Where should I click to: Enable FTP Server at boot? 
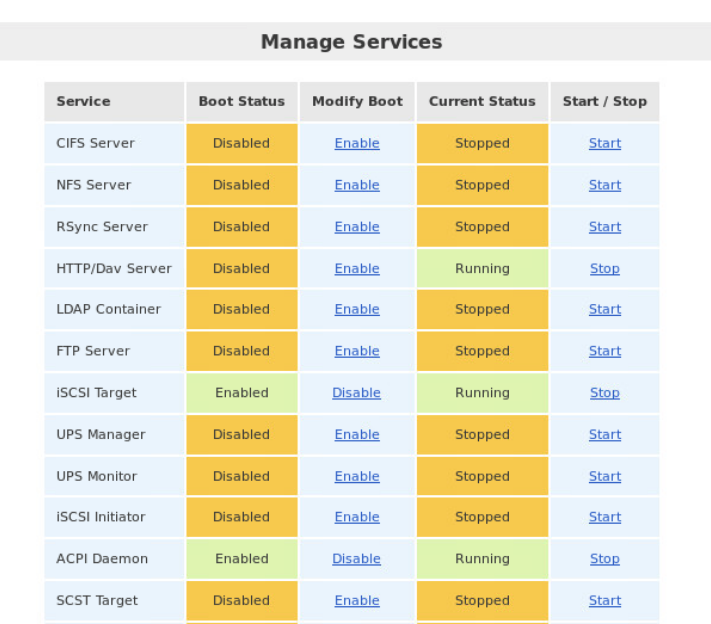[357, 351]
